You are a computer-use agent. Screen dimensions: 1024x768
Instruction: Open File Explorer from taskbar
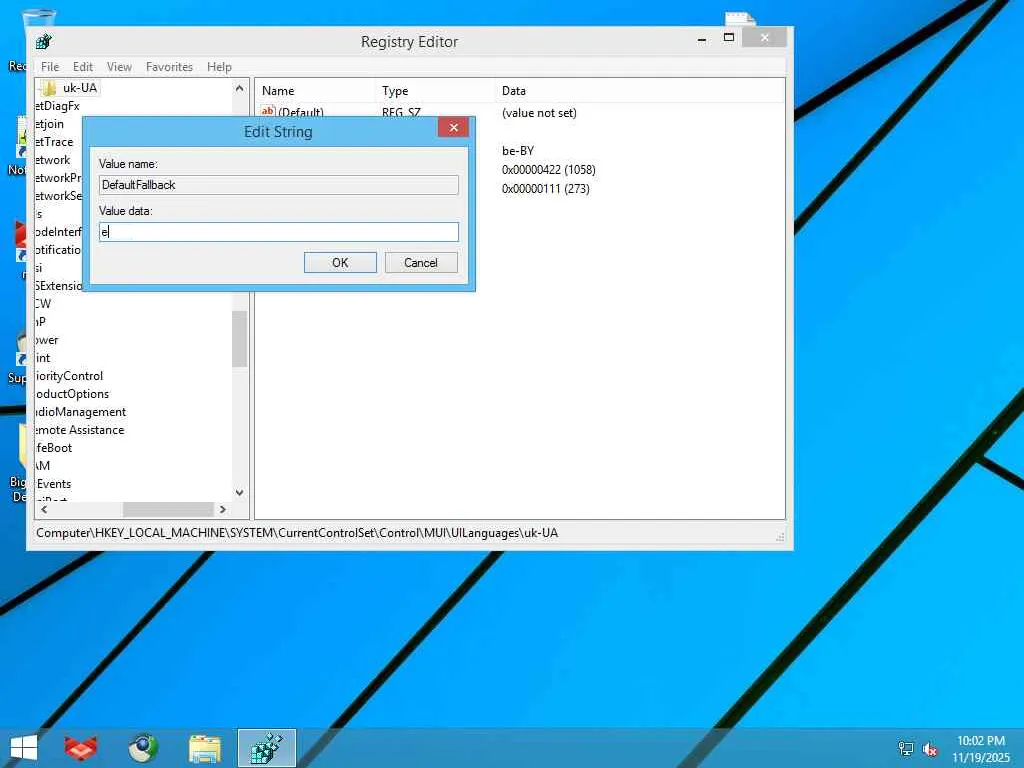[205, 748]
